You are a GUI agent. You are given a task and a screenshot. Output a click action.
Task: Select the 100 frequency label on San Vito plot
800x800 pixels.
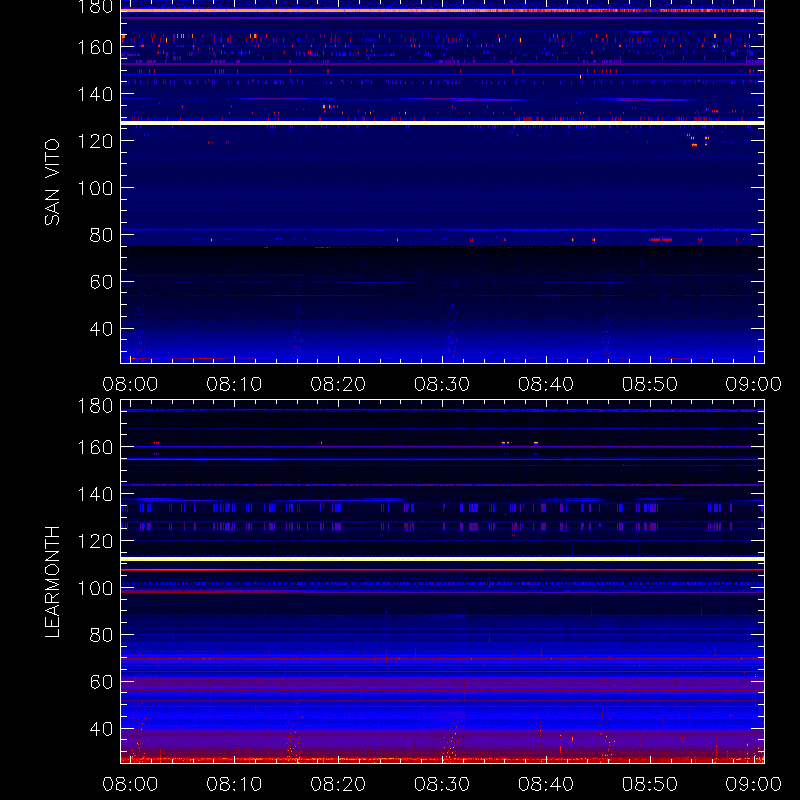(x=95, y=188)
